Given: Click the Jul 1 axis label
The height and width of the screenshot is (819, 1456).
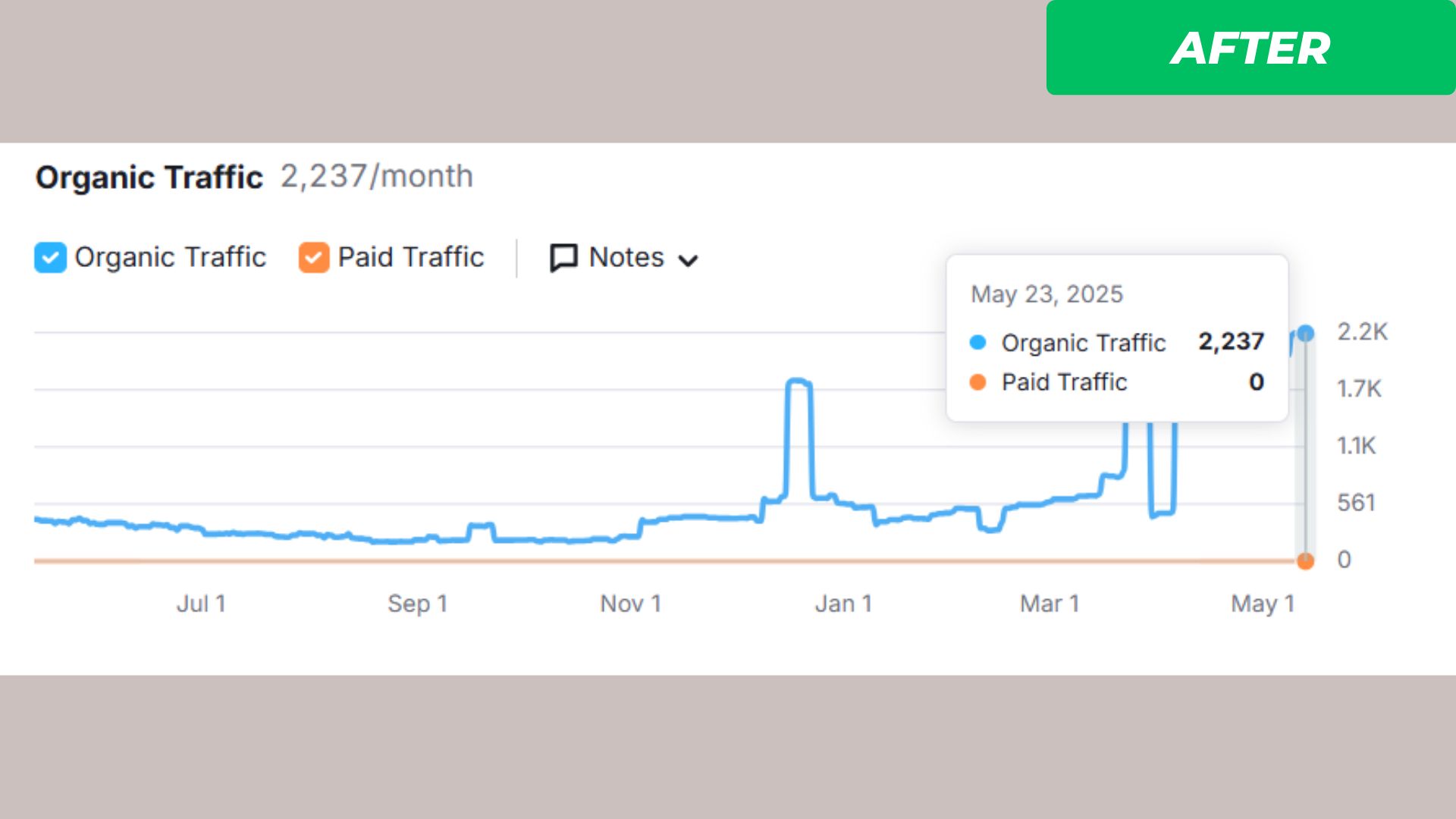Looking at the screenshot, I should [201, 604].
